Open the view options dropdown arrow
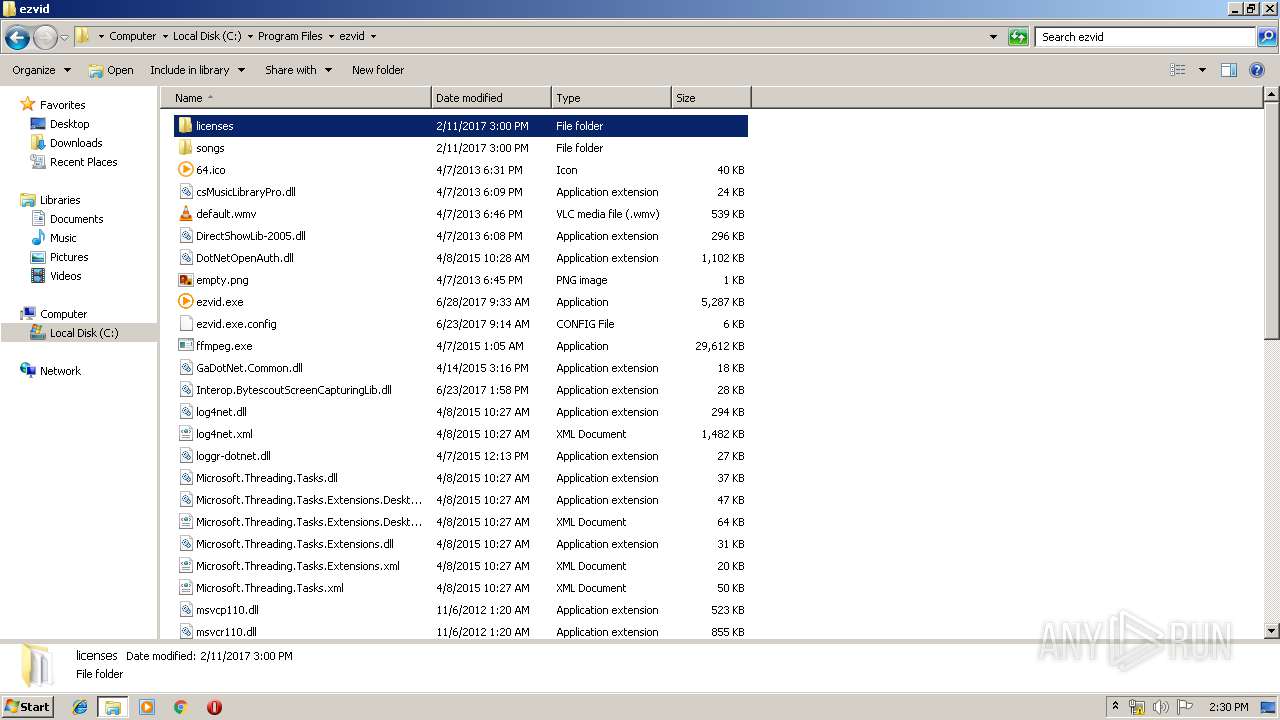The height and width of the screenshot is (720, 1280). [1202, 70]
